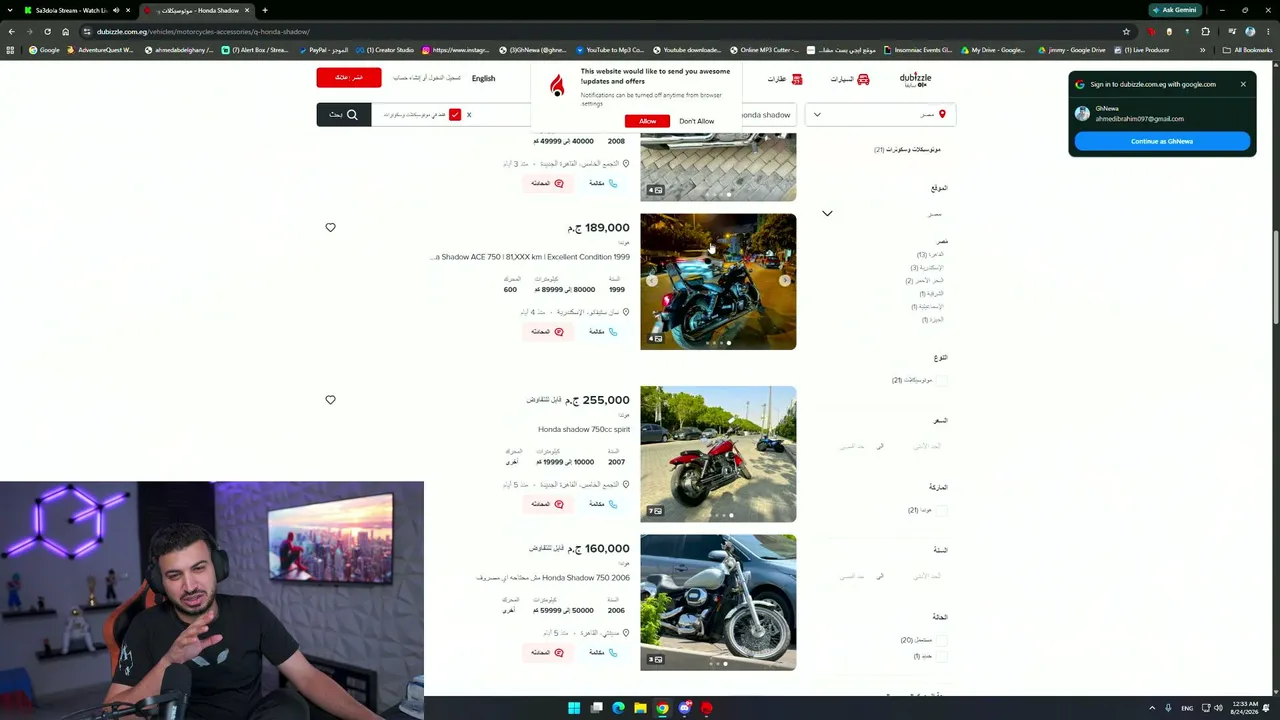Open the All Bookmarks folder
The image size is (1280, 720).
click(1248, 50)
